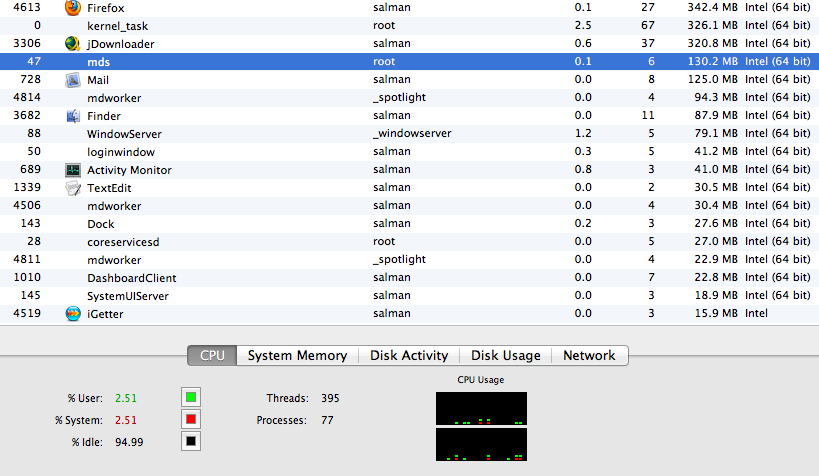Select the kernel_task process row
The width and height of the screenshot is (819, 476).
(410, 26)
